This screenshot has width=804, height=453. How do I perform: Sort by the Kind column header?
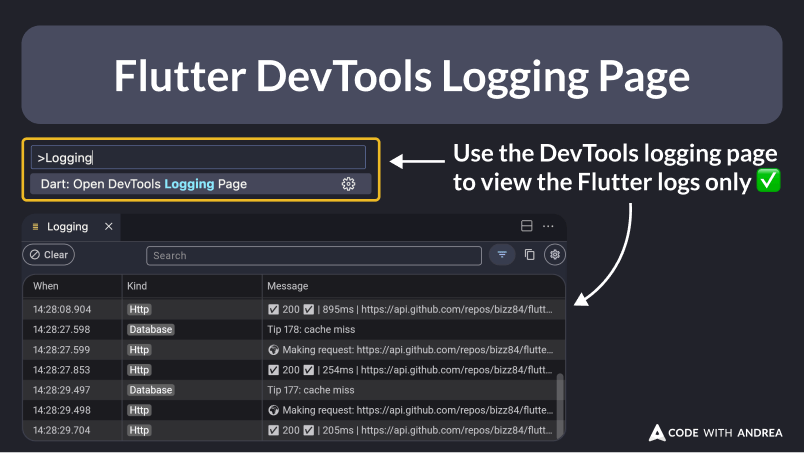[x=137, y=286]
